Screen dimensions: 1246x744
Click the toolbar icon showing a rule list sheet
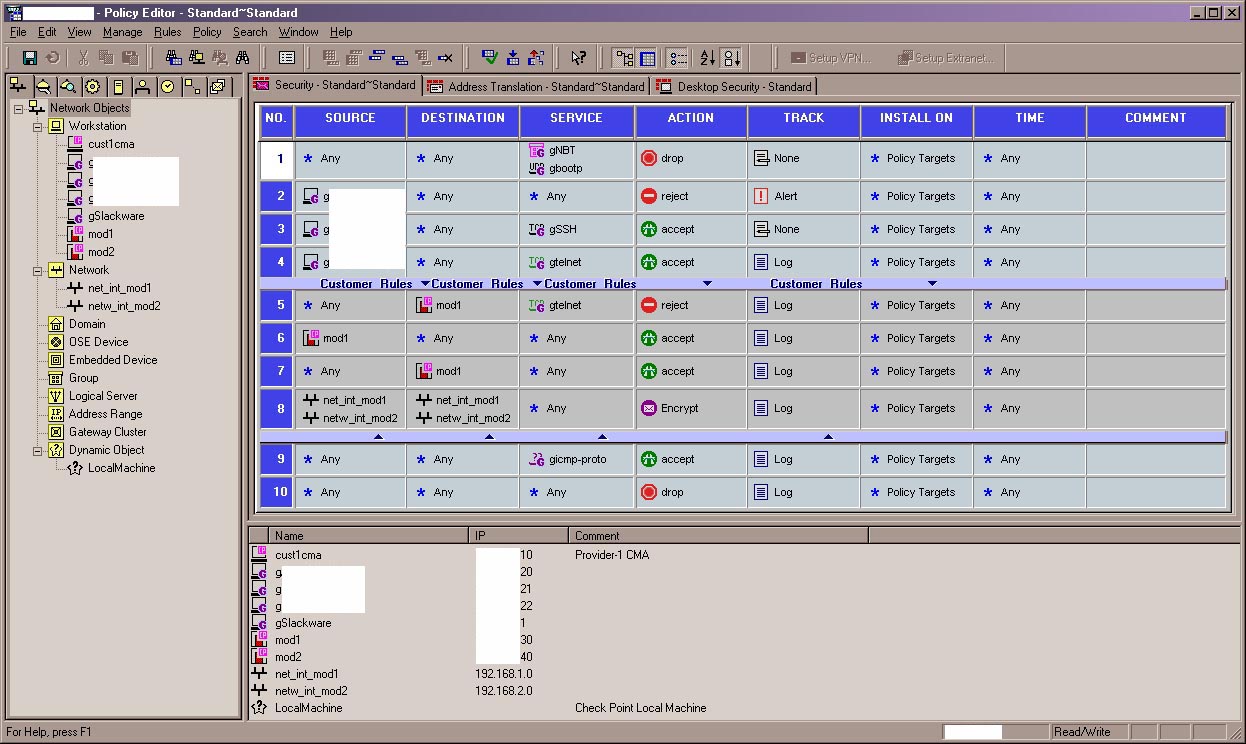(x=287, y=58)
